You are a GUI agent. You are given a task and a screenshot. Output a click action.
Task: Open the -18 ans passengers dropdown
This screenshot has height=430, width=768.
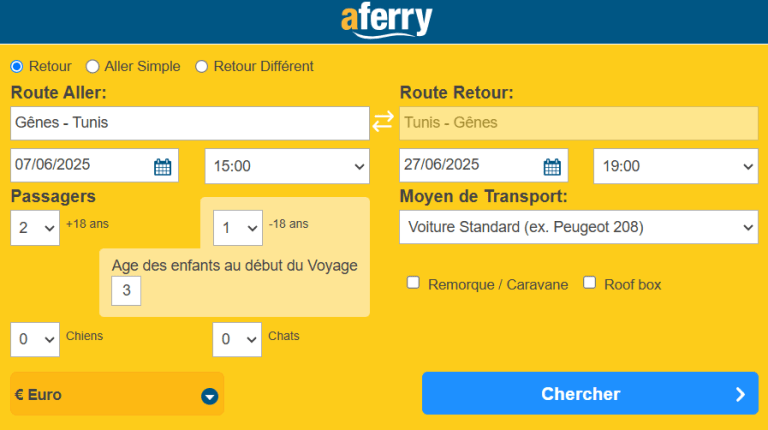238,228
